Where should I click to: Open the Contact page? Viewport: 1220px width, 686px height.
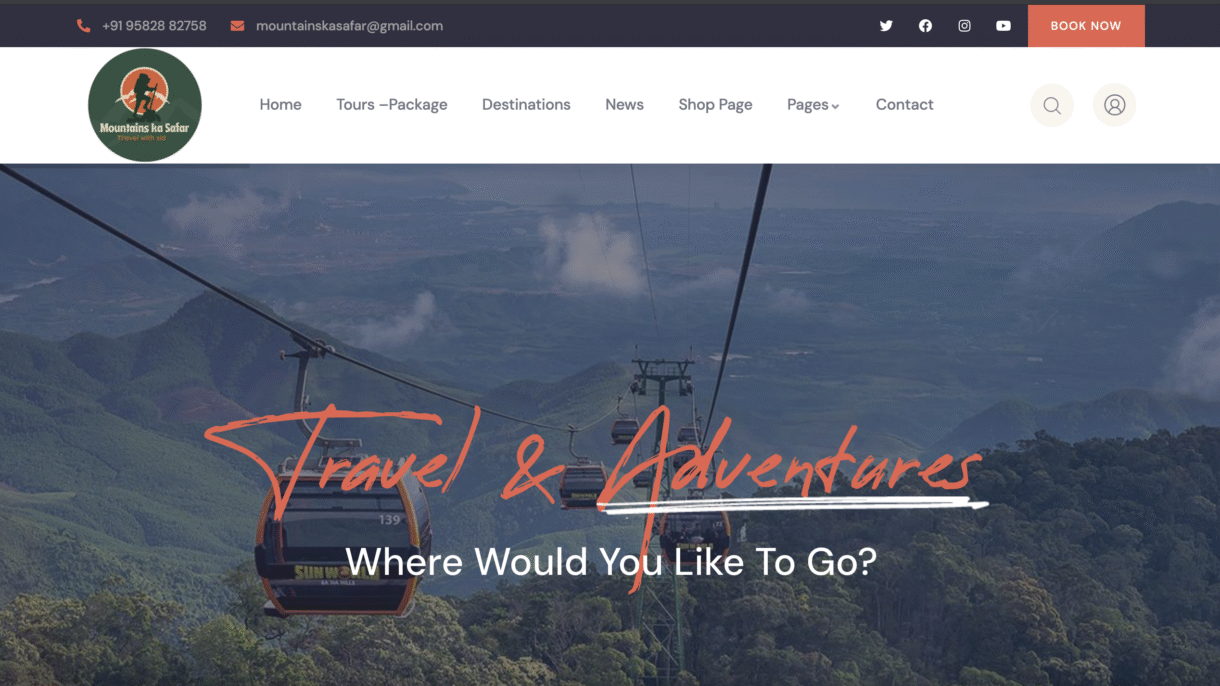pyautogui.click(x=904, y=105)
